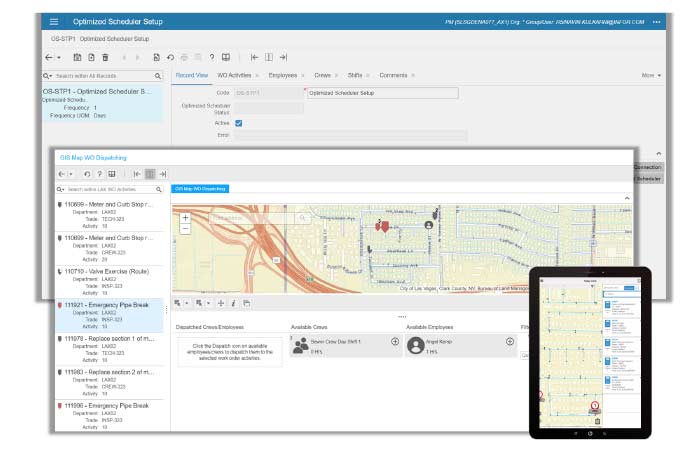Click the delete record trash icon
This screenshot has height=452, width=700.
pos(106,57)
